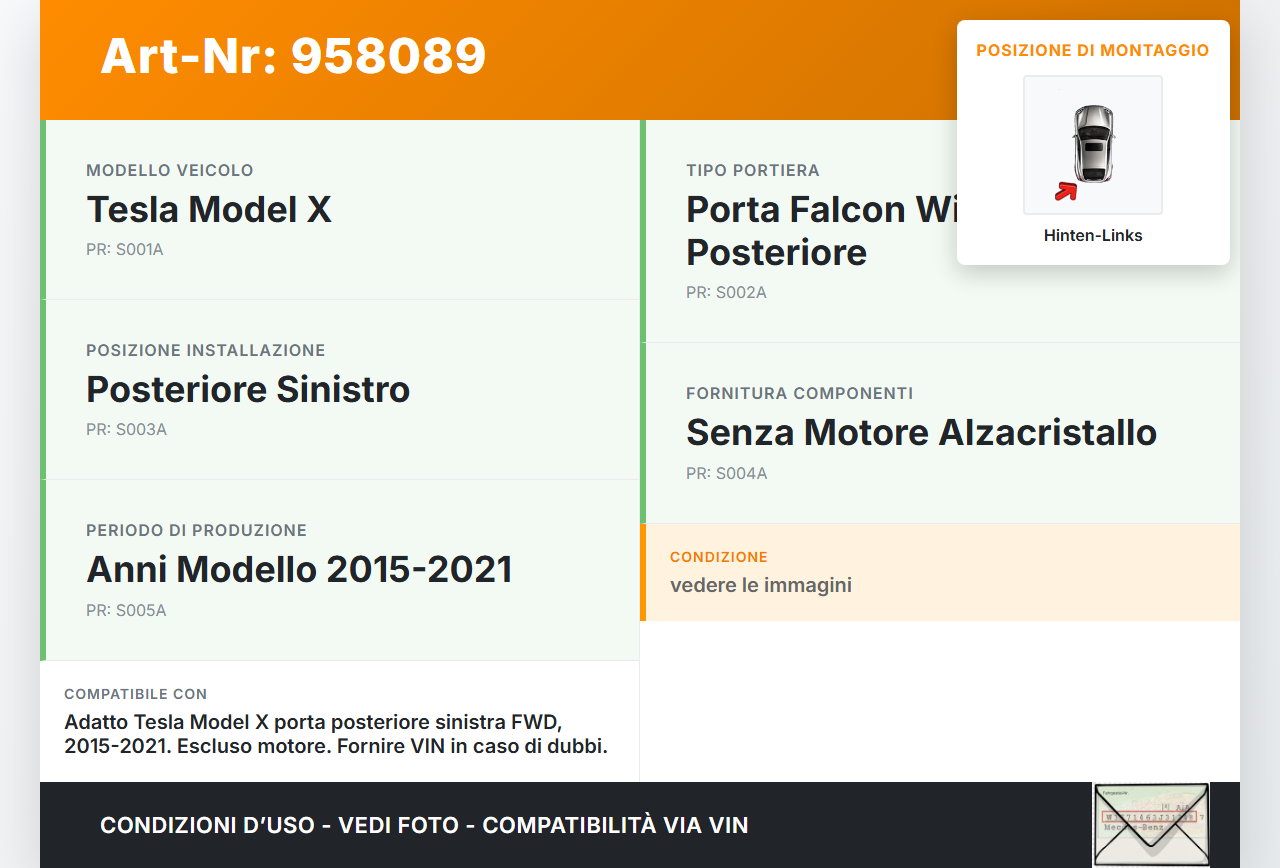This screenshot has width=1280, height=868.
Task: Click the PR: S005A code
Action: pyautogui.click(x=126, y=610)
